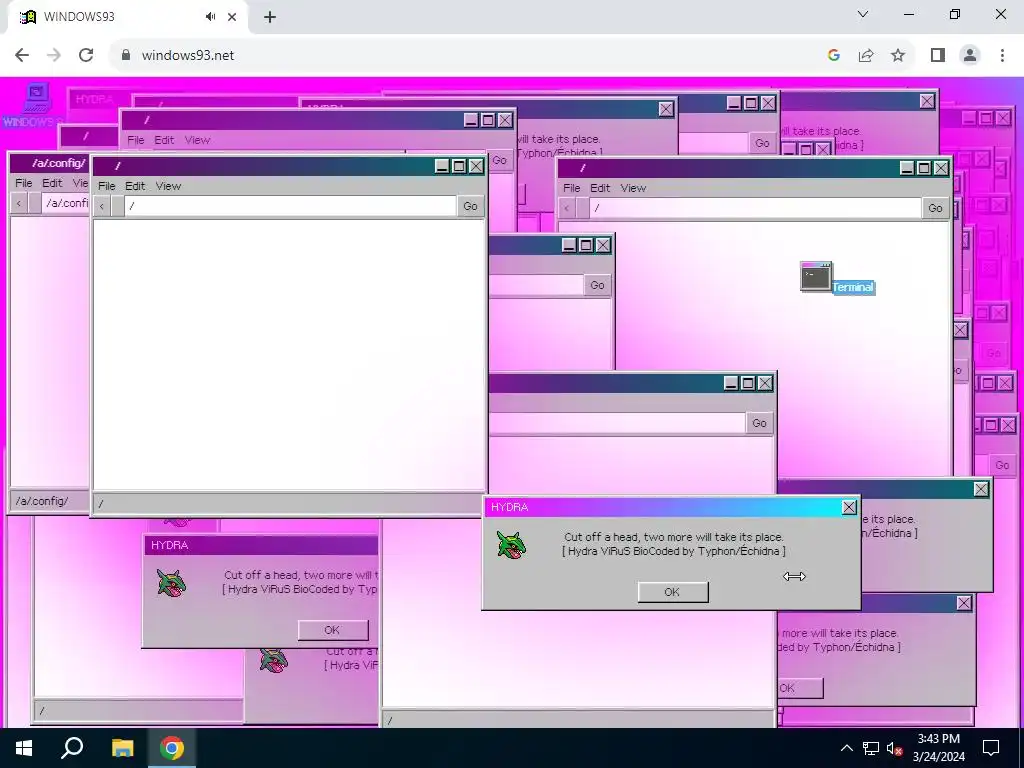The width and height of the screenshot is (1024, 768).
Task: Click OK in the front HYDRA dialog
Action: (673, 592)
